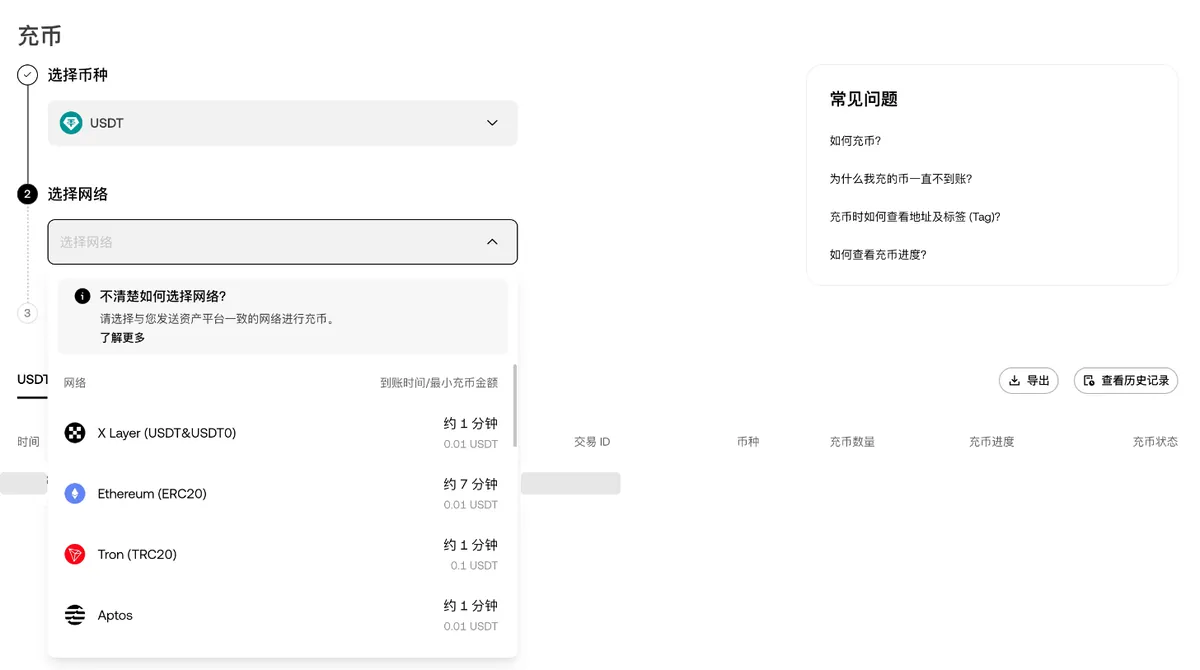Click the info icon beside 不清楚如何选择网络
This screenshot has height=670, width=1200.
tap(82, 296)
